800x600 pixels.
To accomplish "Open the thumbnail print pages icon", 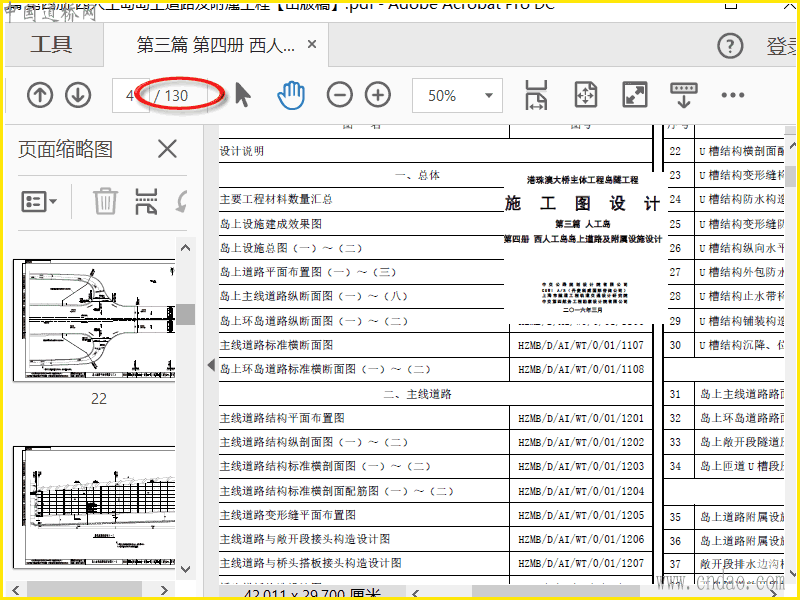I will point(146,201).
